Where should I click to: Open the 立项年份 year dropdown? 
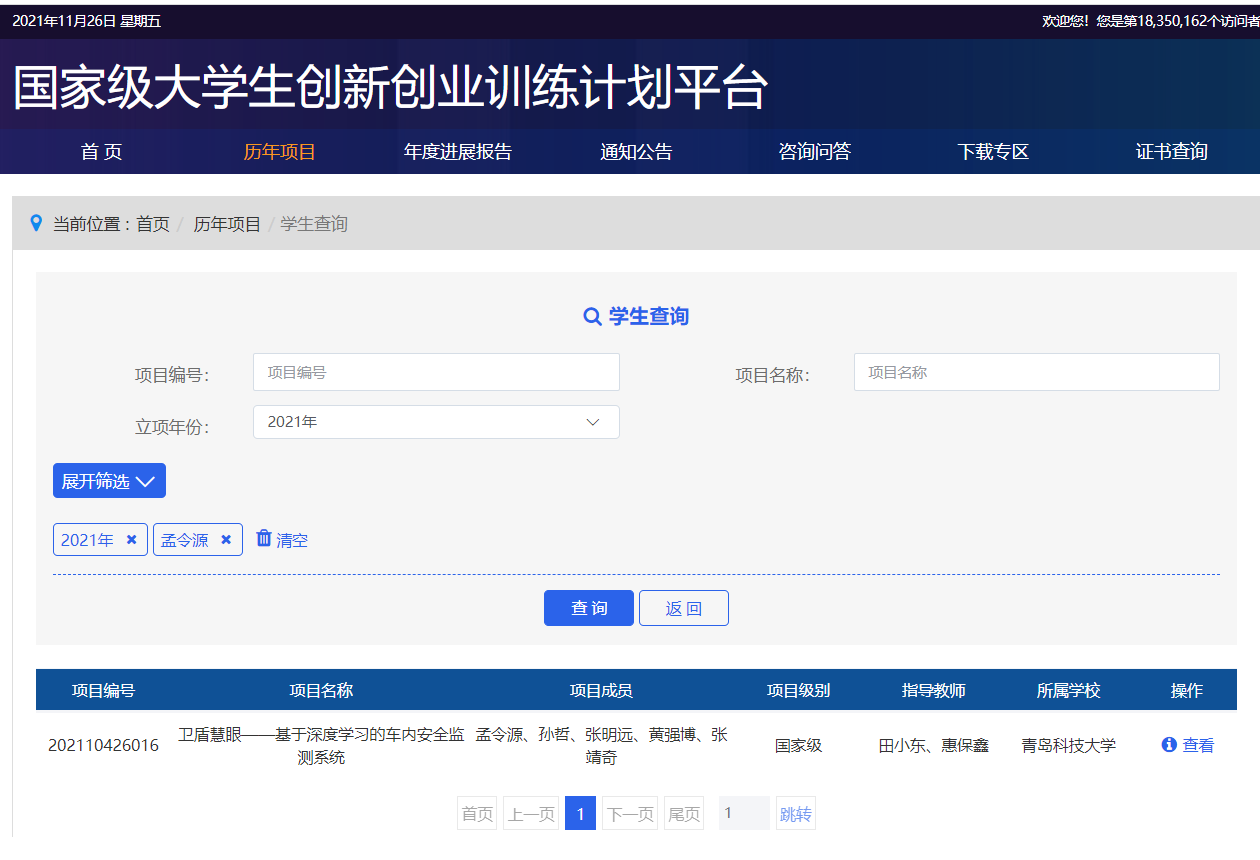pyautogui.click(x=436, y=422)
